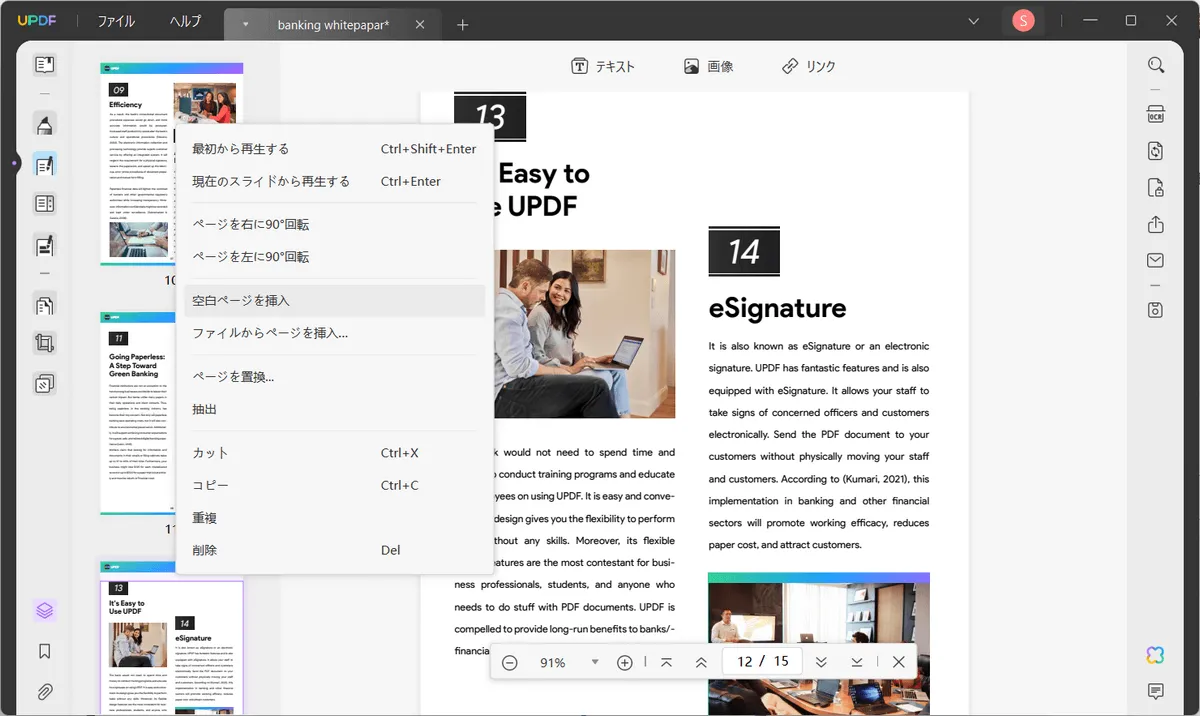The image size is (1200, 716).
Task: Open the 91% zoom level dropdown
Action: pos(595,662)
